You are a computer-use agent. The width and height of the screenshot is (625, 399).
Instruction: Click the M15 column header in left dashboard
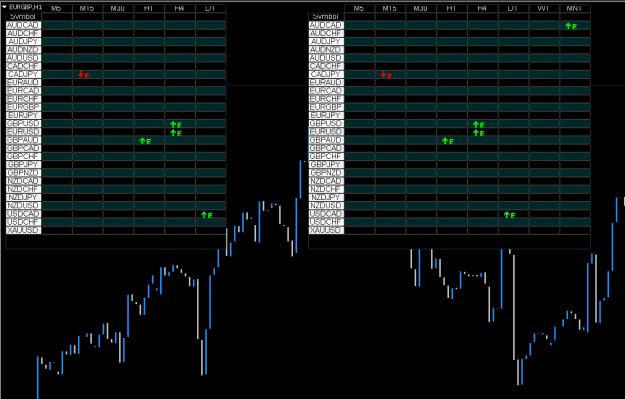point(87,8)
